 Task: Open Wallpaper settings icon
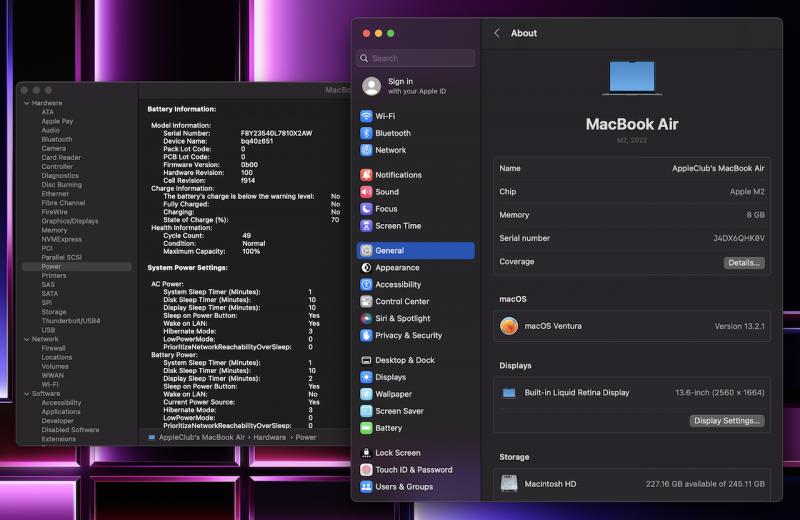(366, 393)
